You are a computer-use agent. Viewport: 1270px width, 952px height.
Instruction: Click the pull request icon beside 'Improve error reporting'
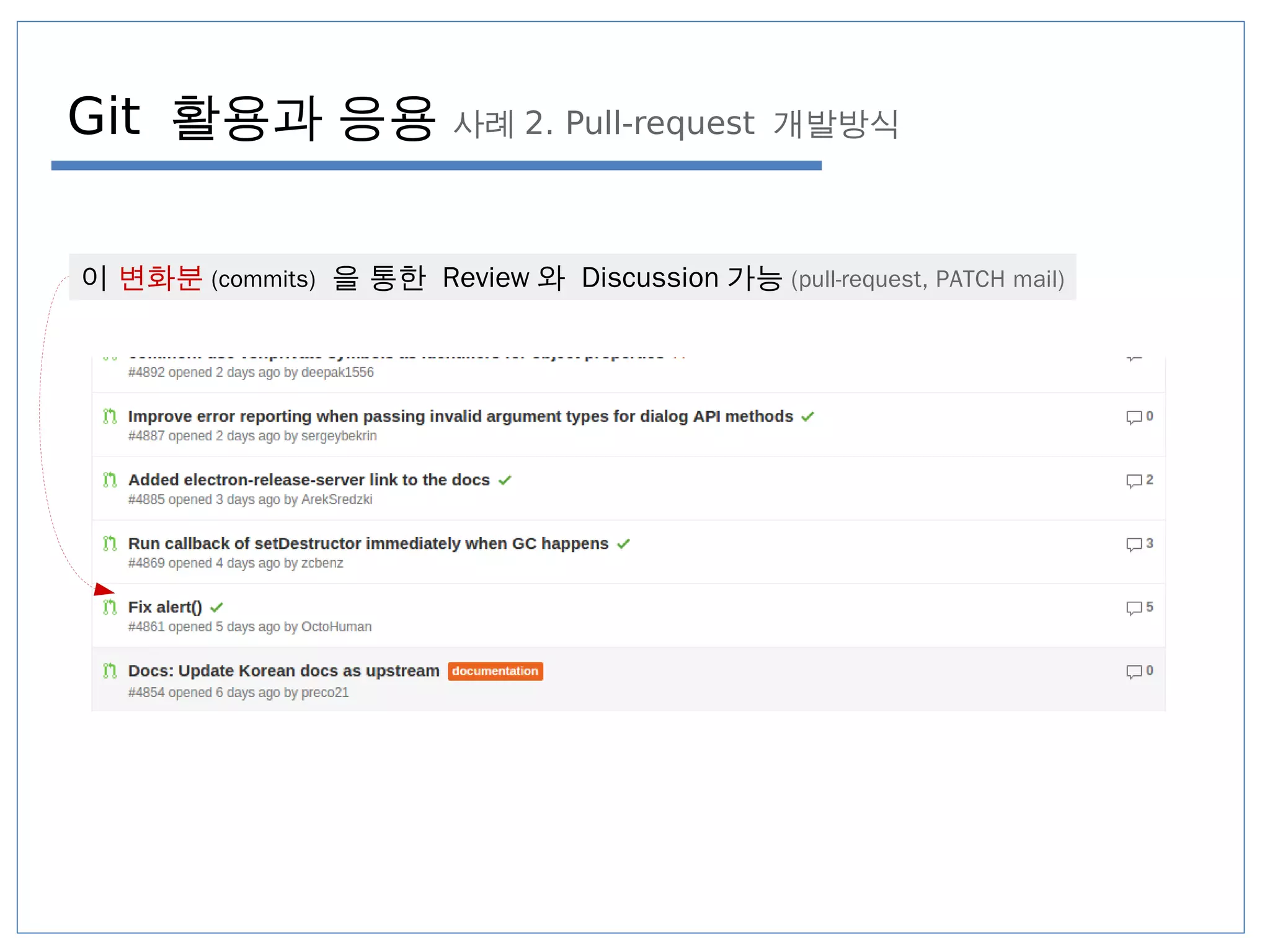pyautogui.click(x=110, y=416)
